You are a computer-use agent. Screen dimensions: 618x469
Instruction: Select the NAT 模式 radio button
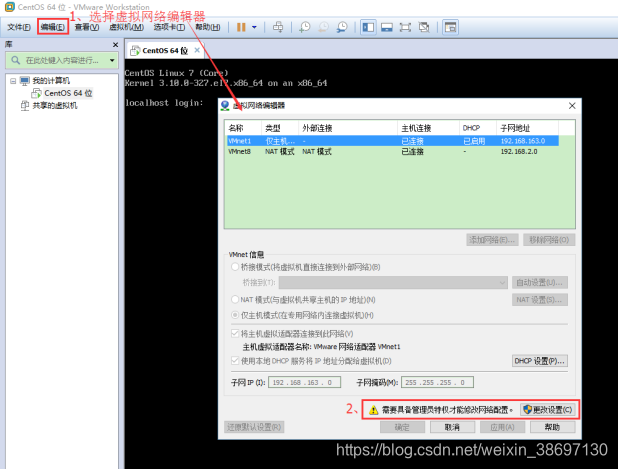coord(235,300)
